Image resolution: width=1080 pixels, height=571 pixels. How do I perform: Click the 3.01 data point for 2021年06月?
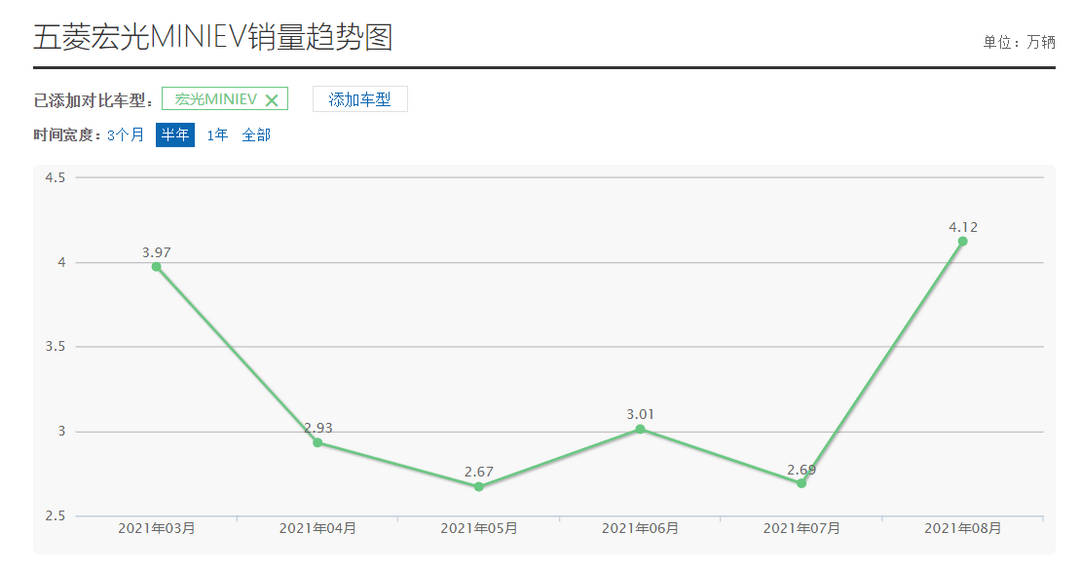pyautogui.click(x=640, y=429)
